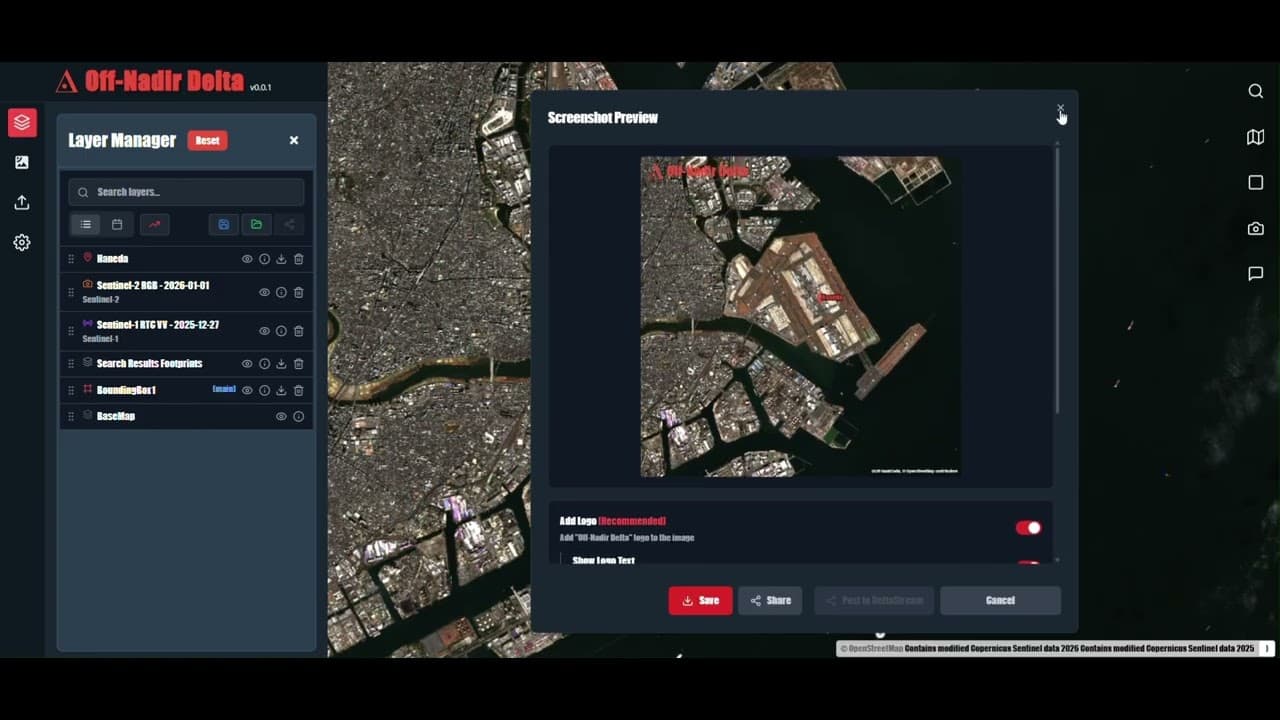Click the camera screenshot icon on right toolbar
1280x720 pixels.
coord(1256,228)
